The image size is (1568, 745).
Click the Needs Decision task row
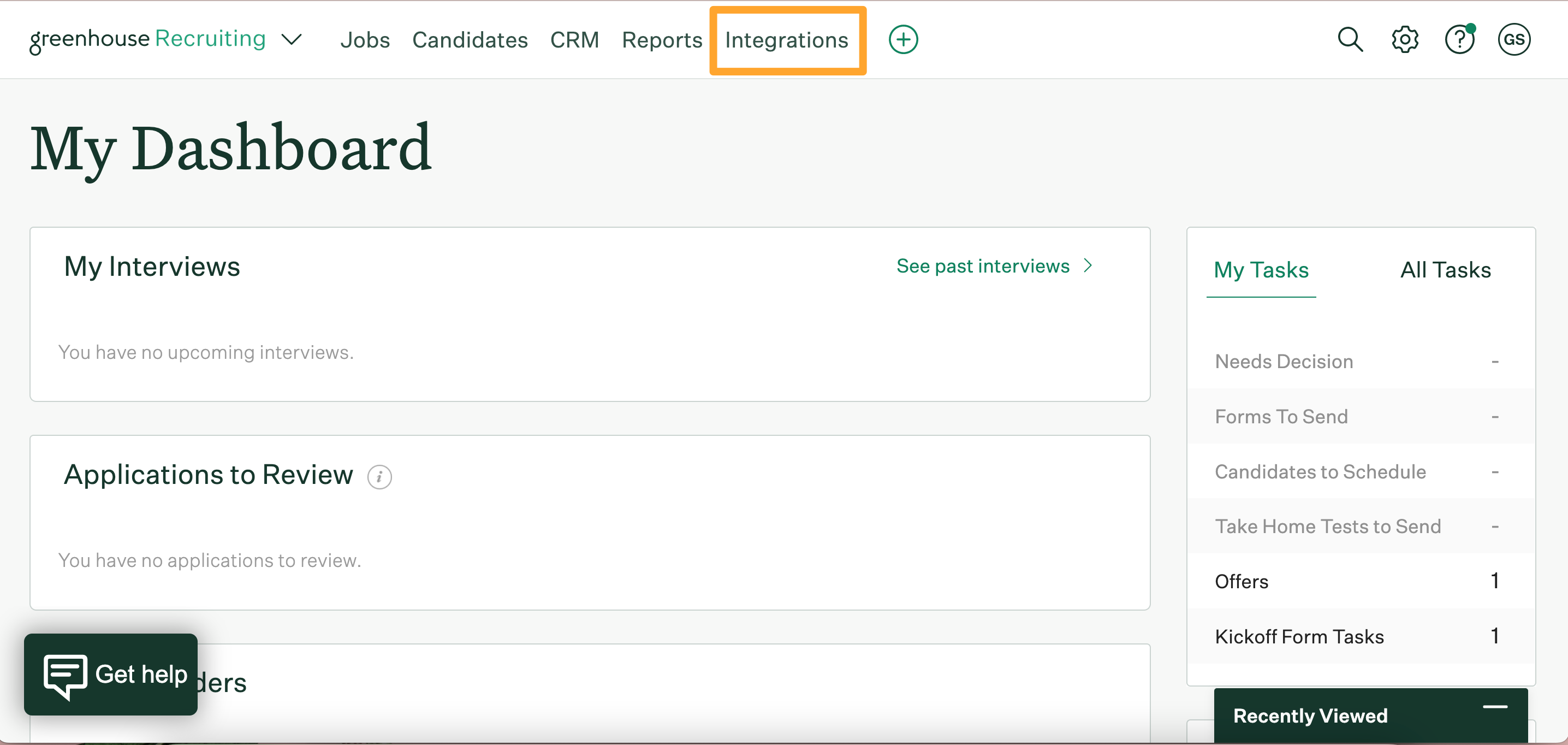point(1284,360)
